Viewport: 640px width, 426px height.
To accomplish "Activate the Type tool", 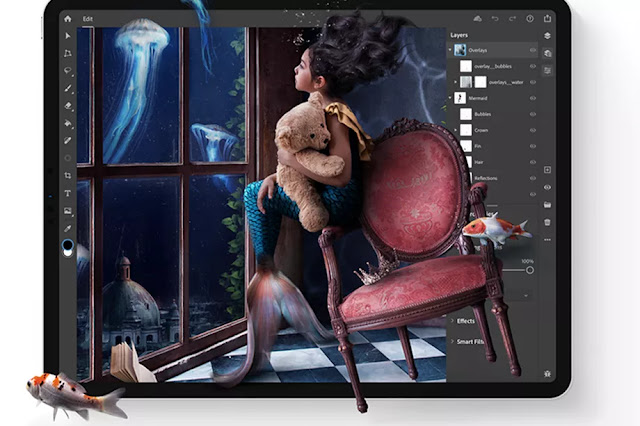I will [68, 193].
